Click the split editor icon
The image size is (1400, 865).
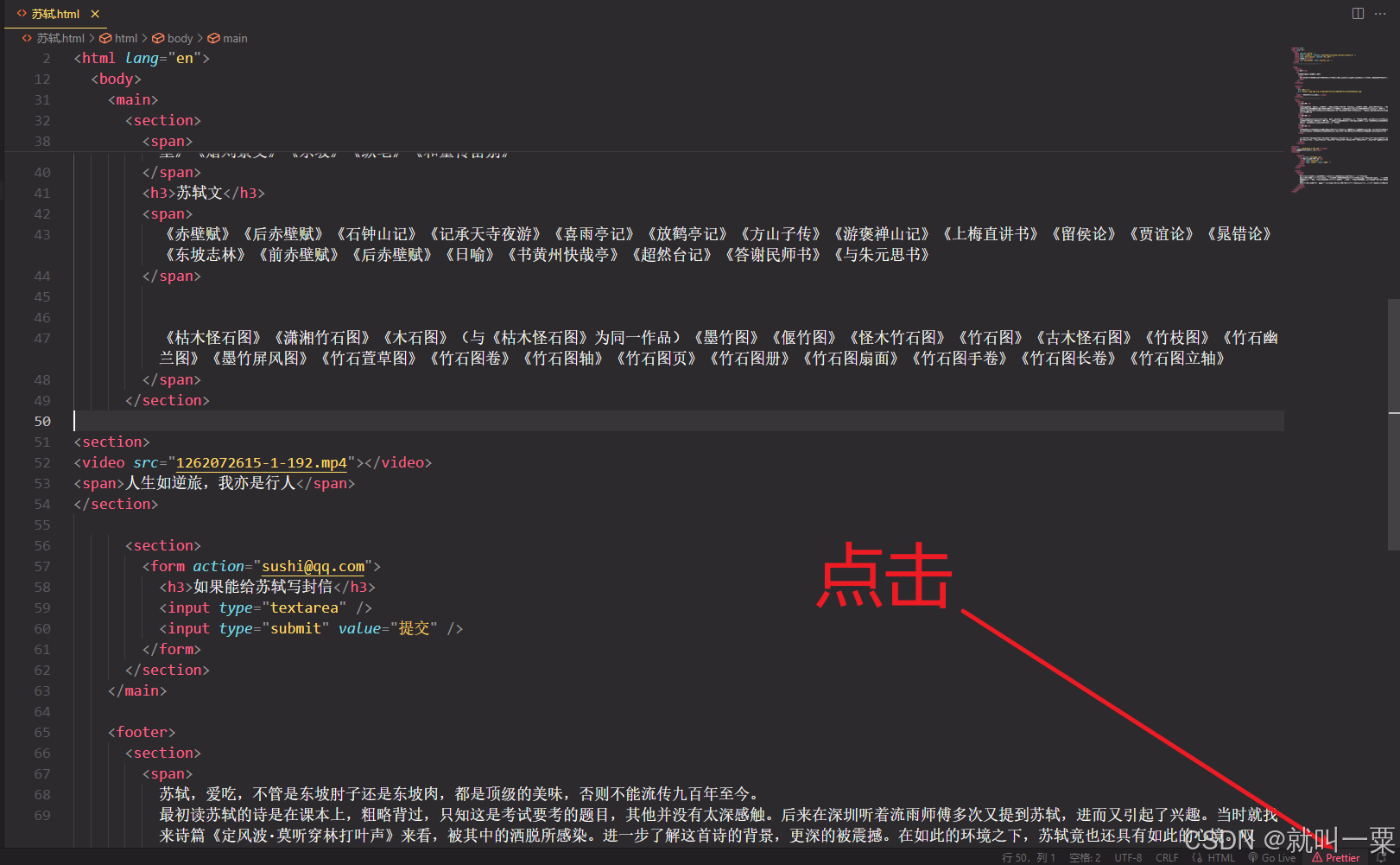[x=1358, y=14]
